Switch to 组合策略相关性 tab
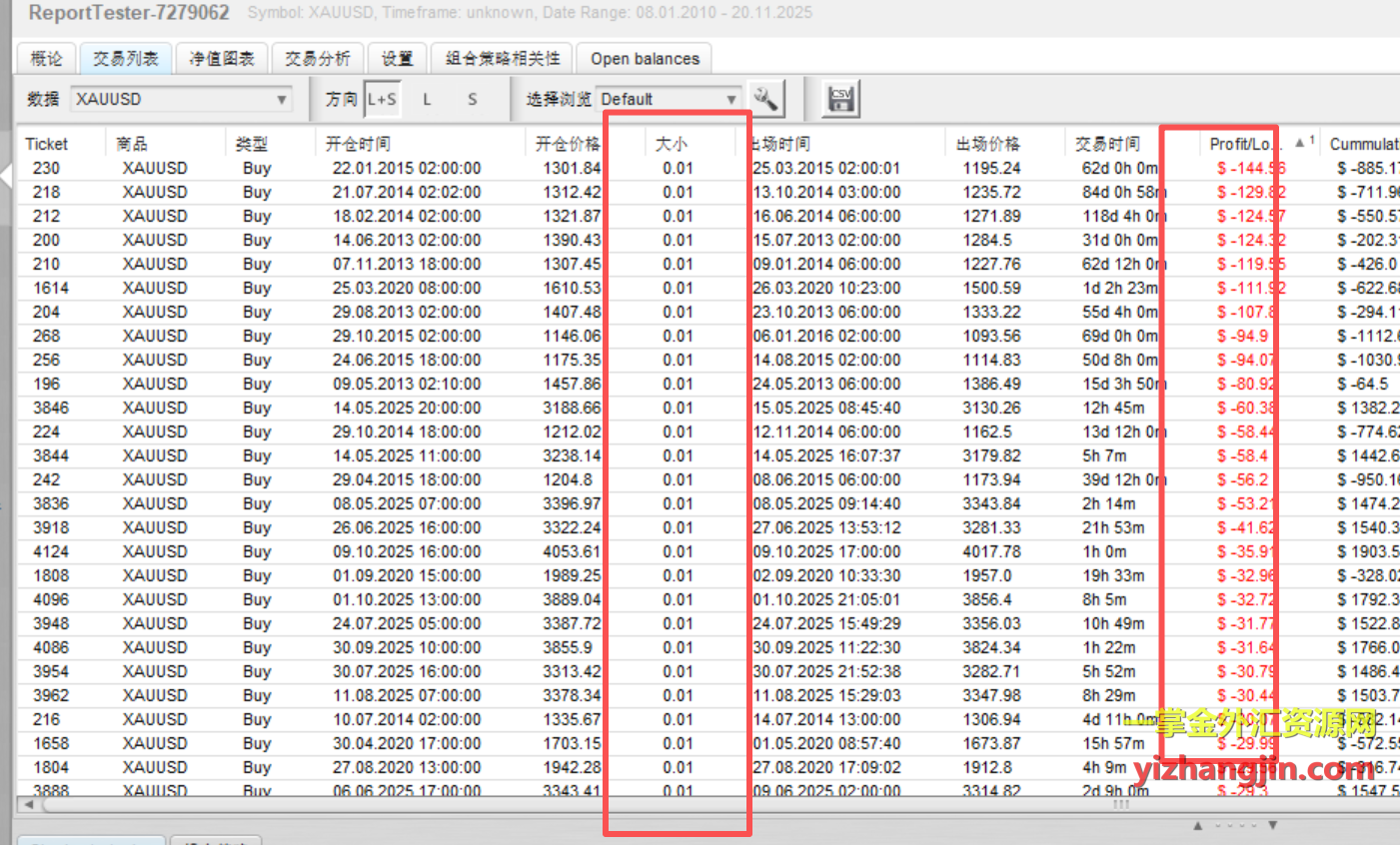 [x=503, y=59]
